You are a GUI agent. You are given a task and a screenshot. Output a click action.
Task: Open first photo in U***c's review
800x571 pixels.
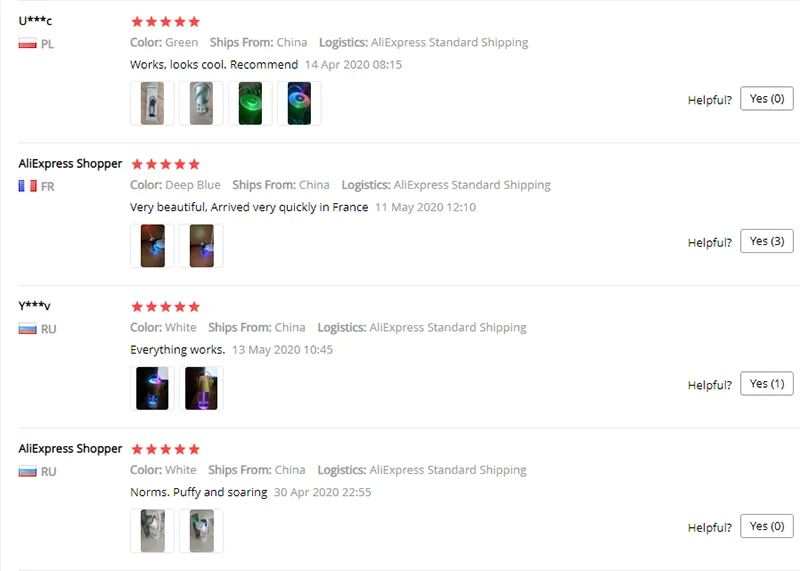[x=152, y=103]
